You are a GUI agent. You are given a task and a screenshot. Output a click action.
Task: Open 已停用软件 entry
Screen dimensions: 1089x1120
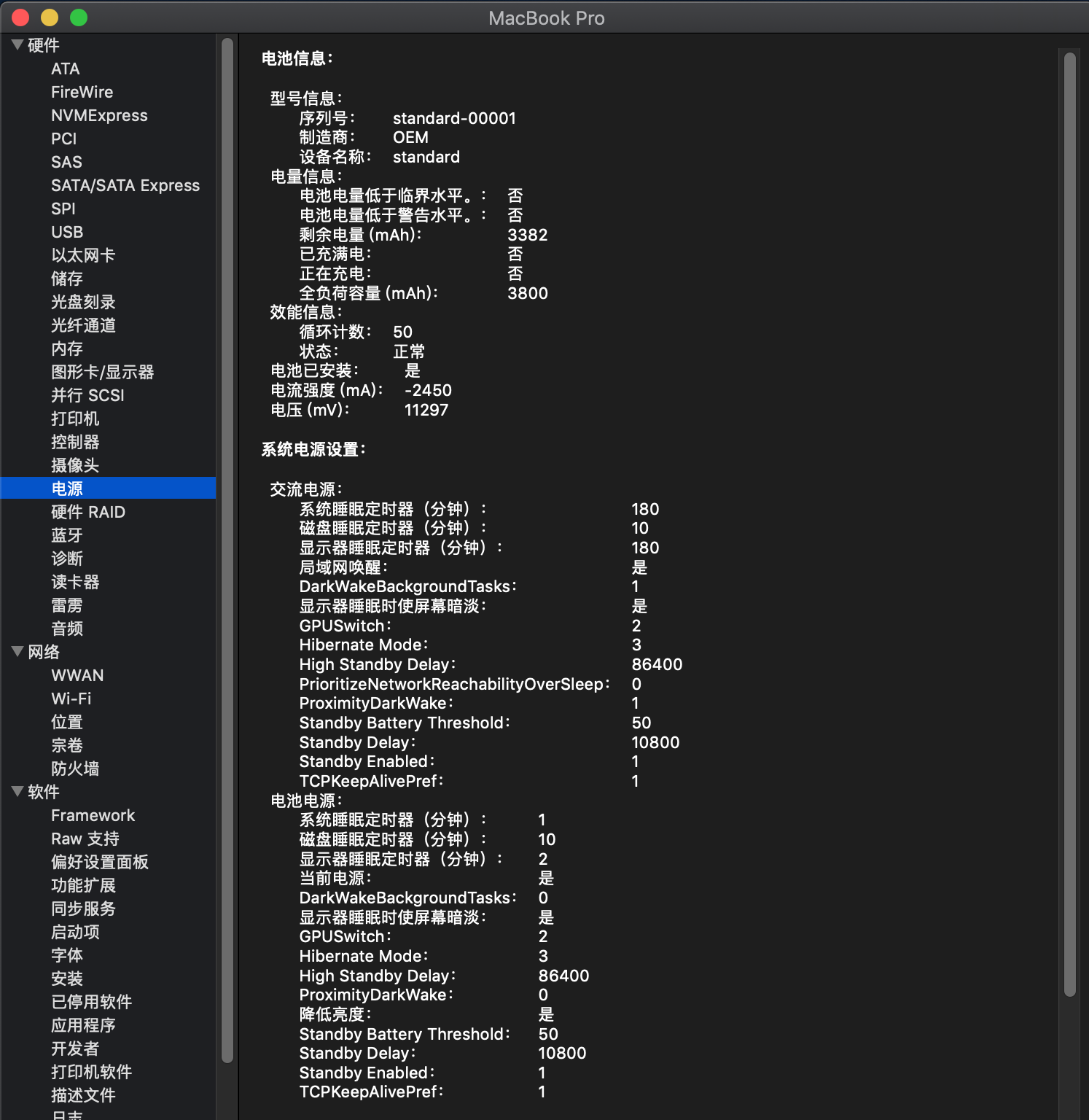[x=92, y=1002]
